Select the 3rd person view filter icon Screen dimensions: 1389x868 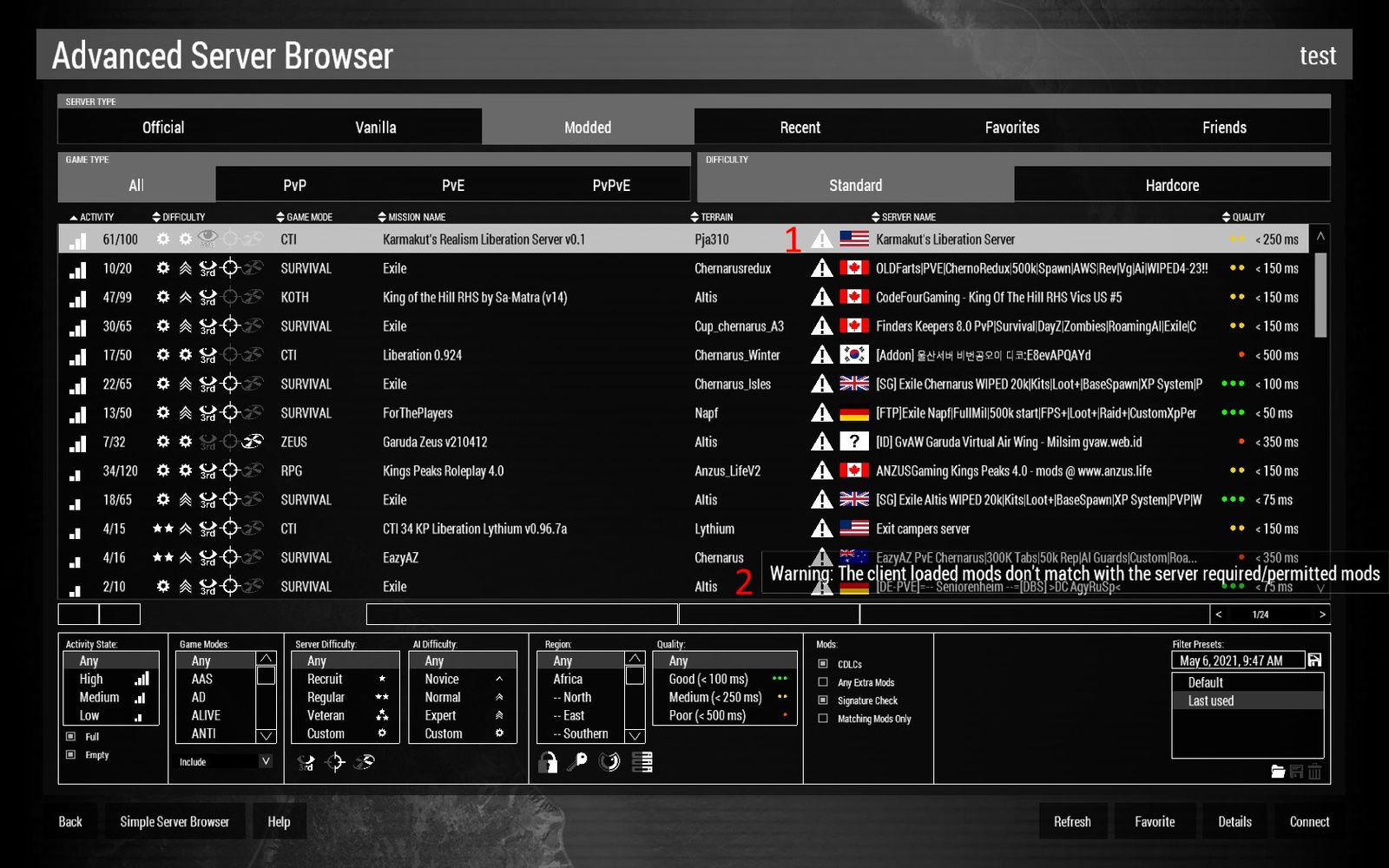[306, 762]
